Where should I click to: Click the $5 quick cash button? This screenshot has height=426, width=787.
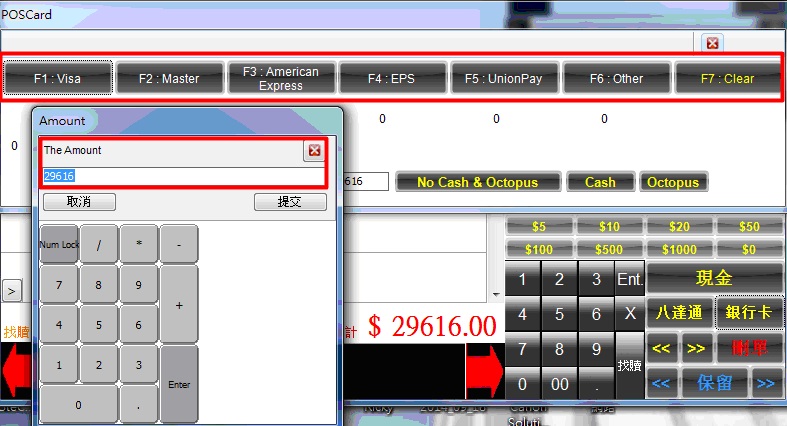(x=539, y=226)
